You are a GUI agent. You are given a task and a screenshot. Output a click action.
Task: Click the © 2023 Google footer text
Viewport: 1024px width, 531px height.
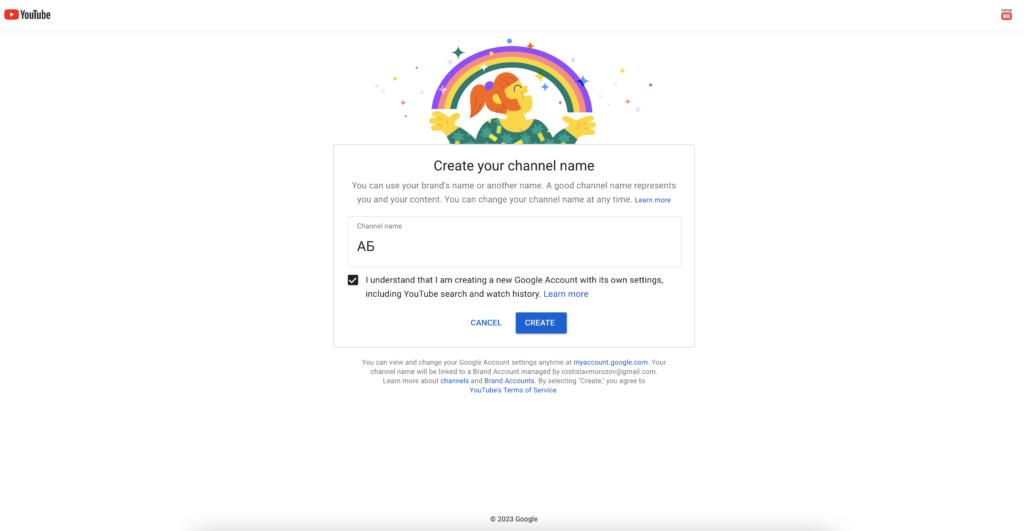[513, 519]
